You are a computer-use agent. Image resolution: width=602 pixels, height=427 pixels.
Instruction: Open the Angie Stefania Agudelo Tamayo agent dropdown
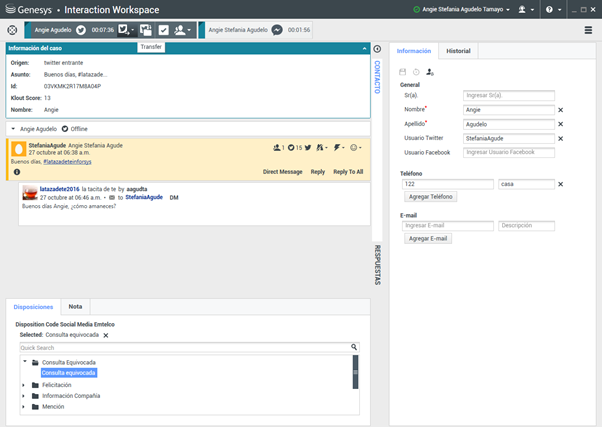point(466,10)
